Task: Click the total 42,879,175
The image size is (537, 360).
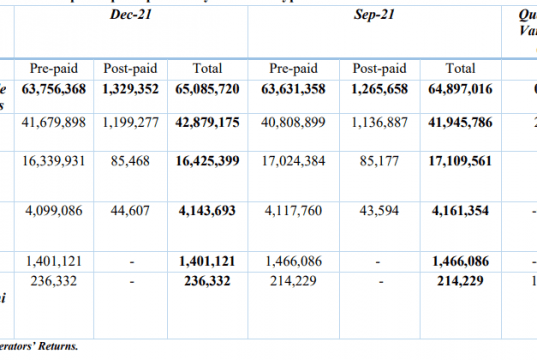Action: 207,123
